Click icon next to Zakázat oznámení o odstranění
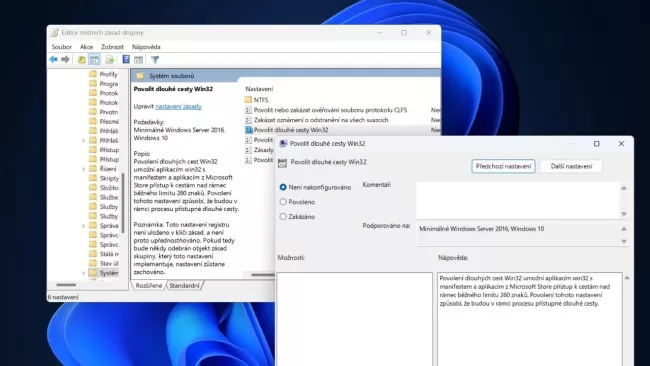This screenshot has width=650, height=366. click(248, 120)
